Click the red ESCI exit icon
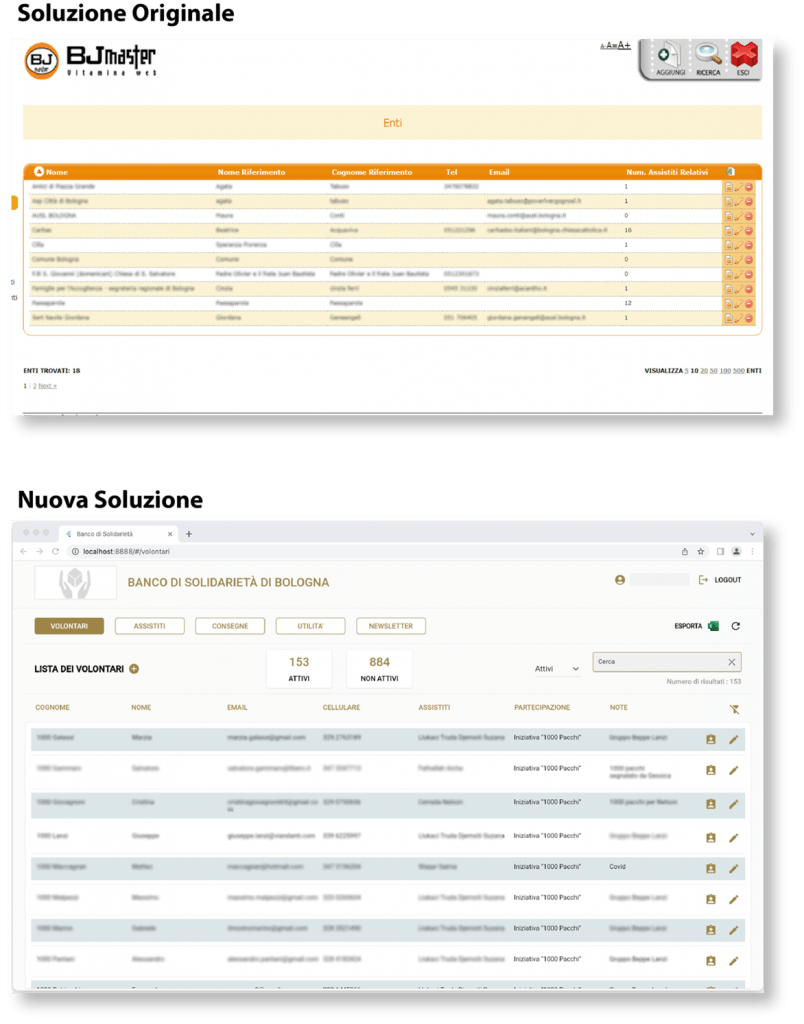The image size is (804, 1024). 744,56
